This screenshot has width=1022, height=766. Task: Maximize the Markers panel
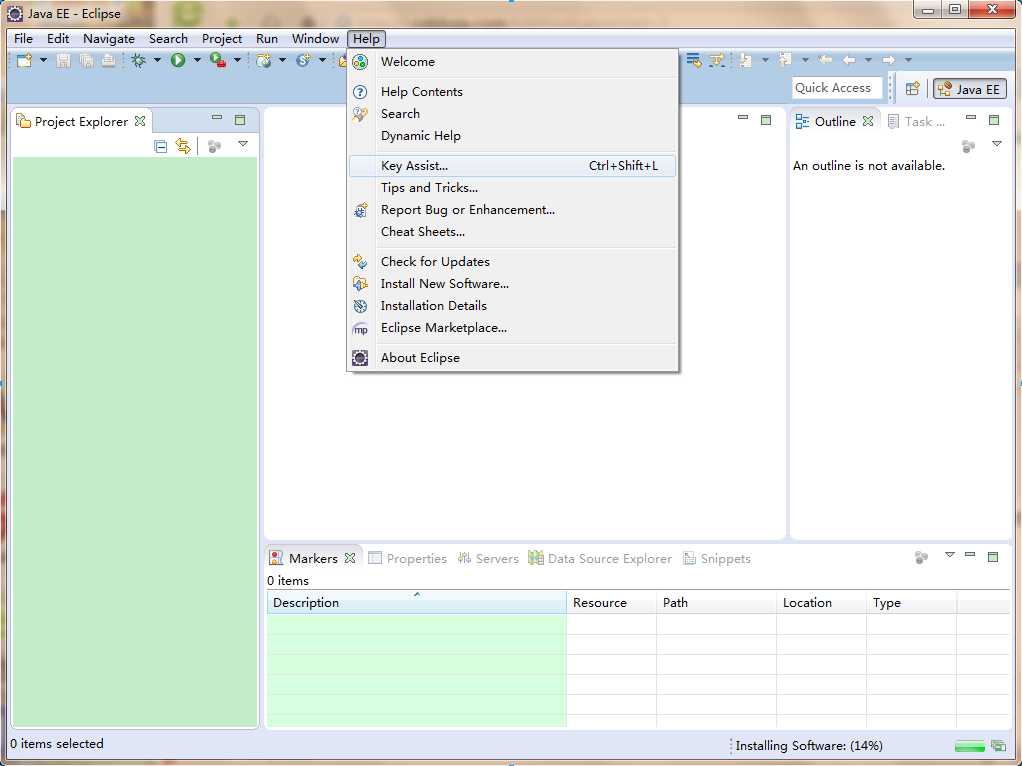click(x=993, y=557)
